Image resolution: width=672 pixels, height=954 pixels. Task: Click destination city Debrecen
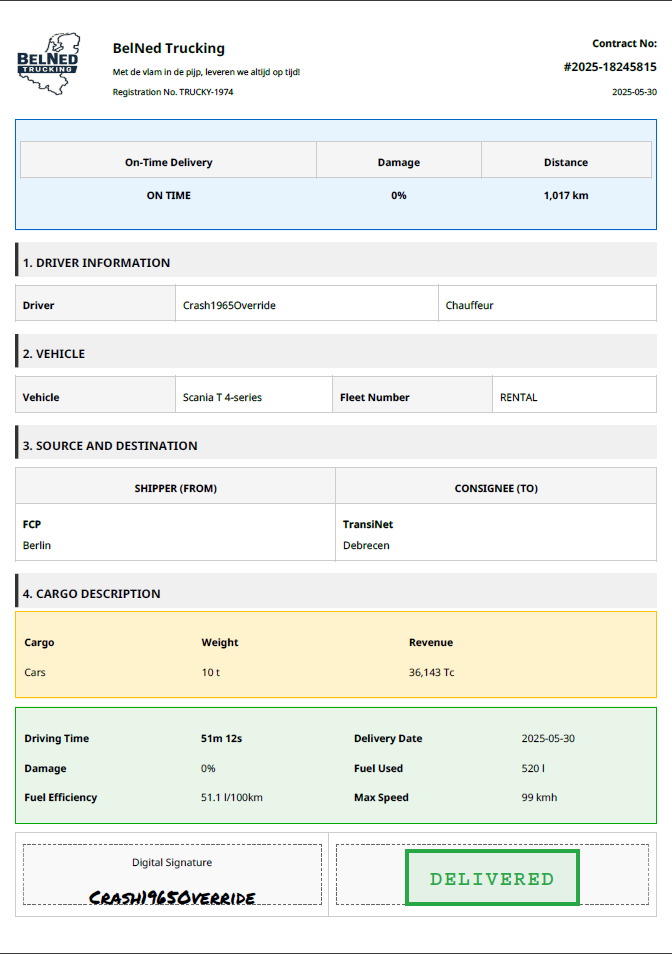(366, 545)
